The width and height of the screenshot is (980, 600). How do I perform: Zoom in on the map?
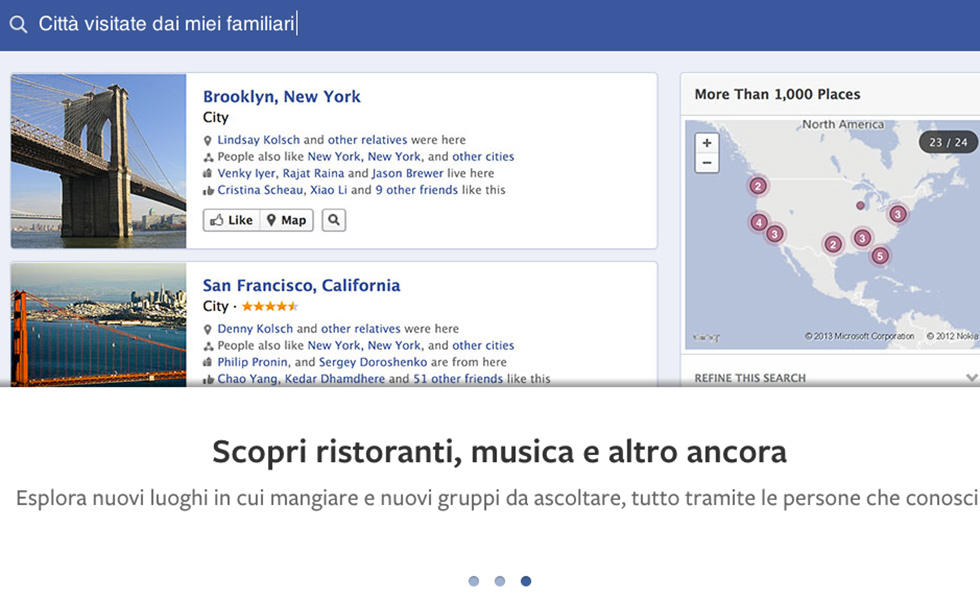(x=706, y=143)
